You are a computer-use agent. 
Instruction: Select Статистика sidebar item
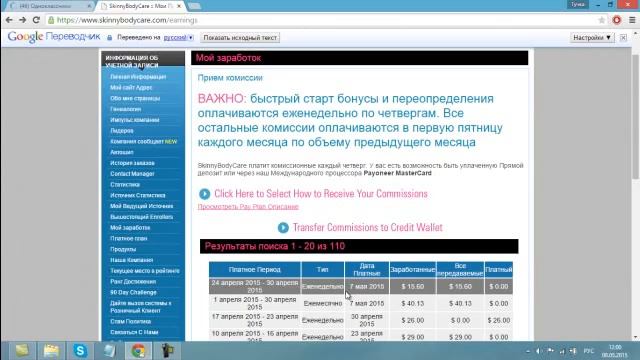125,184
